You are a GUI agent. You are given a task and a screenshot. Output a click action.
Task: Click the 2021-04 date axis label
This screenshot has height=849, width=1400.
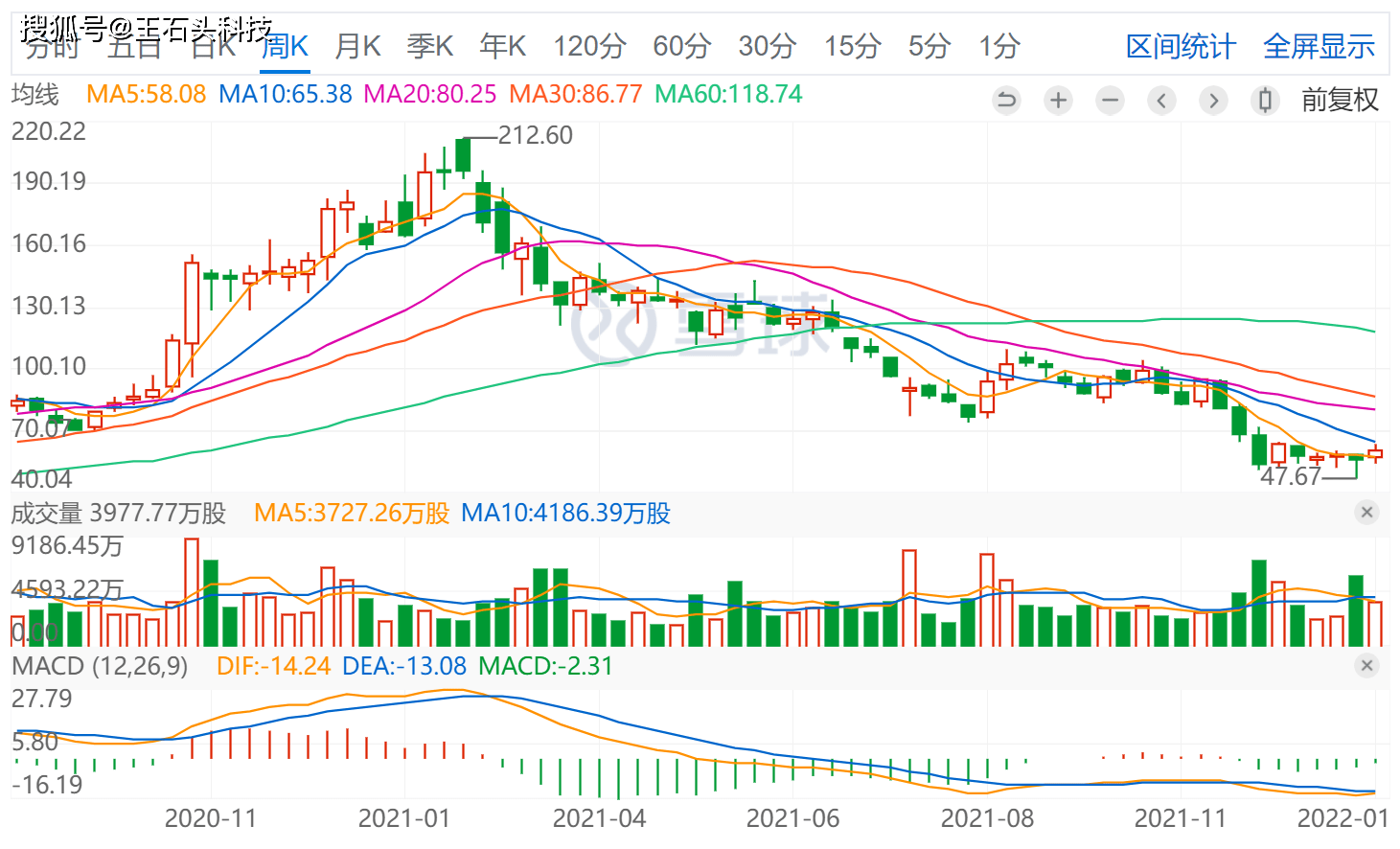point(599,818)
